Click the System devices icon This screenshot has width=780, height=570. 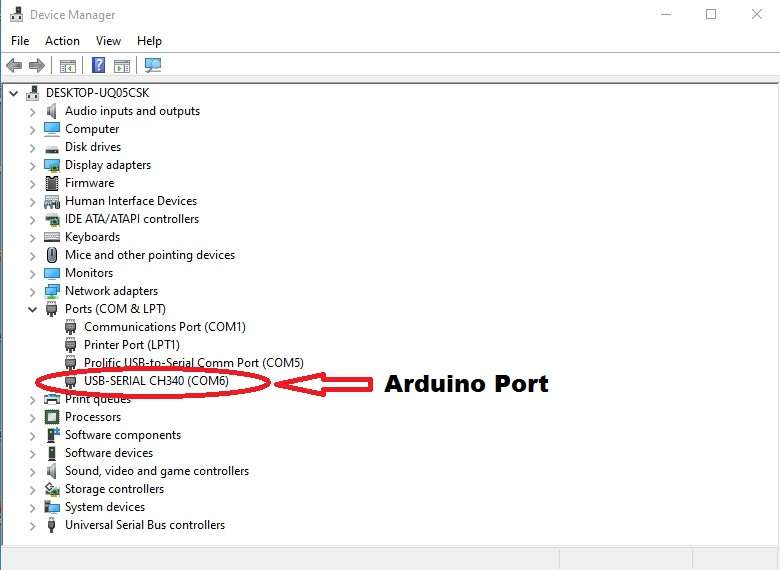52,507
